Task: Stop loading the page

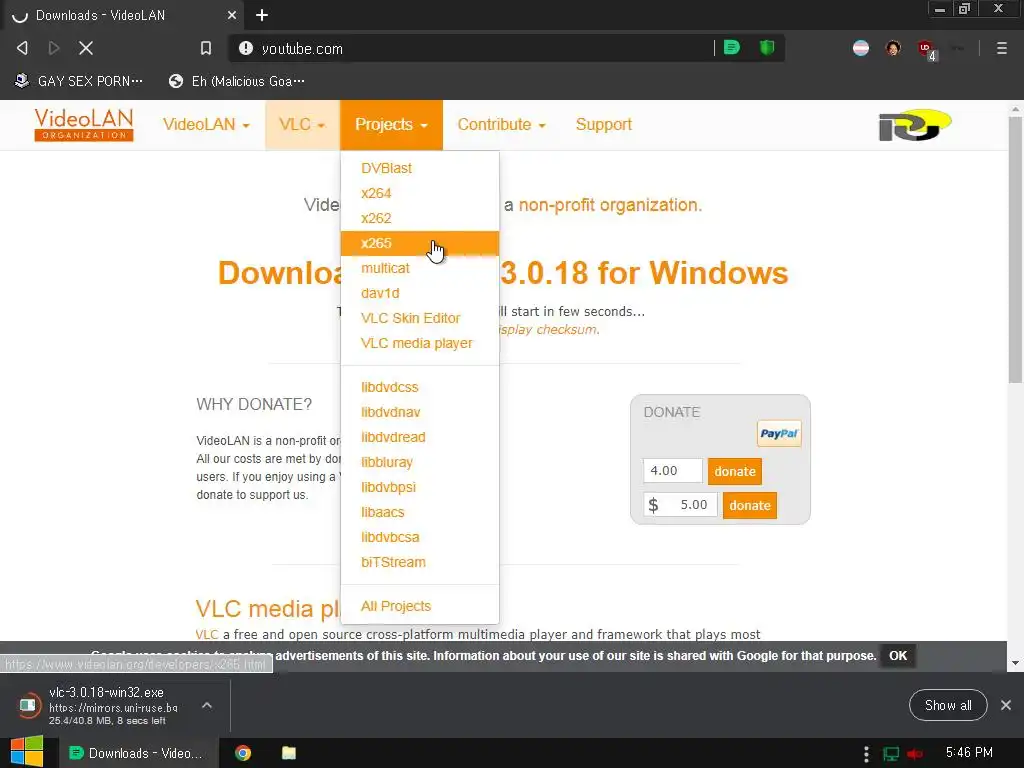Action: pos(86,48)
